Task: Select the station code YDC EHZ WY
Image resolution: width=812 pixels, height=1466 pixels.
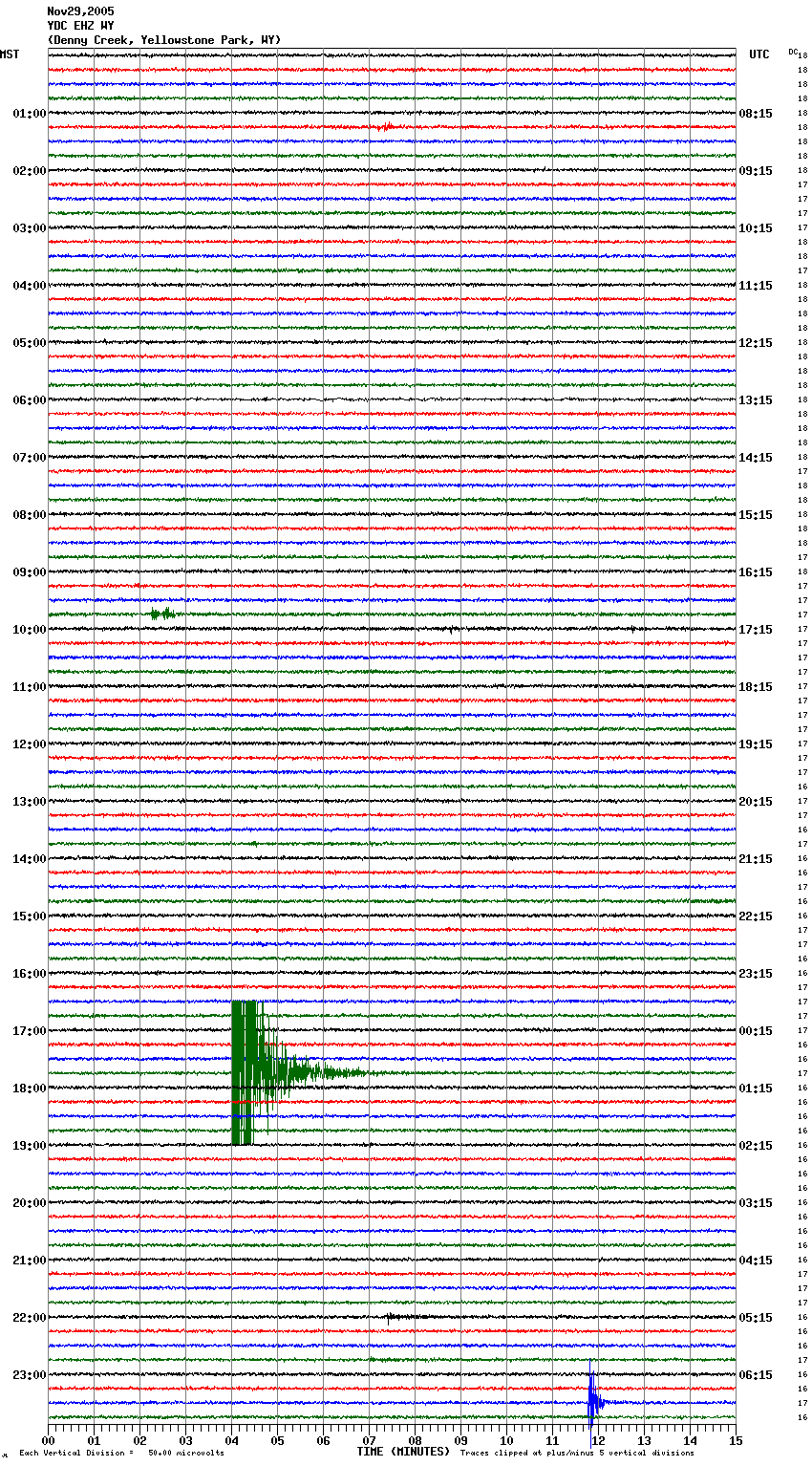Action: [80, 26]
